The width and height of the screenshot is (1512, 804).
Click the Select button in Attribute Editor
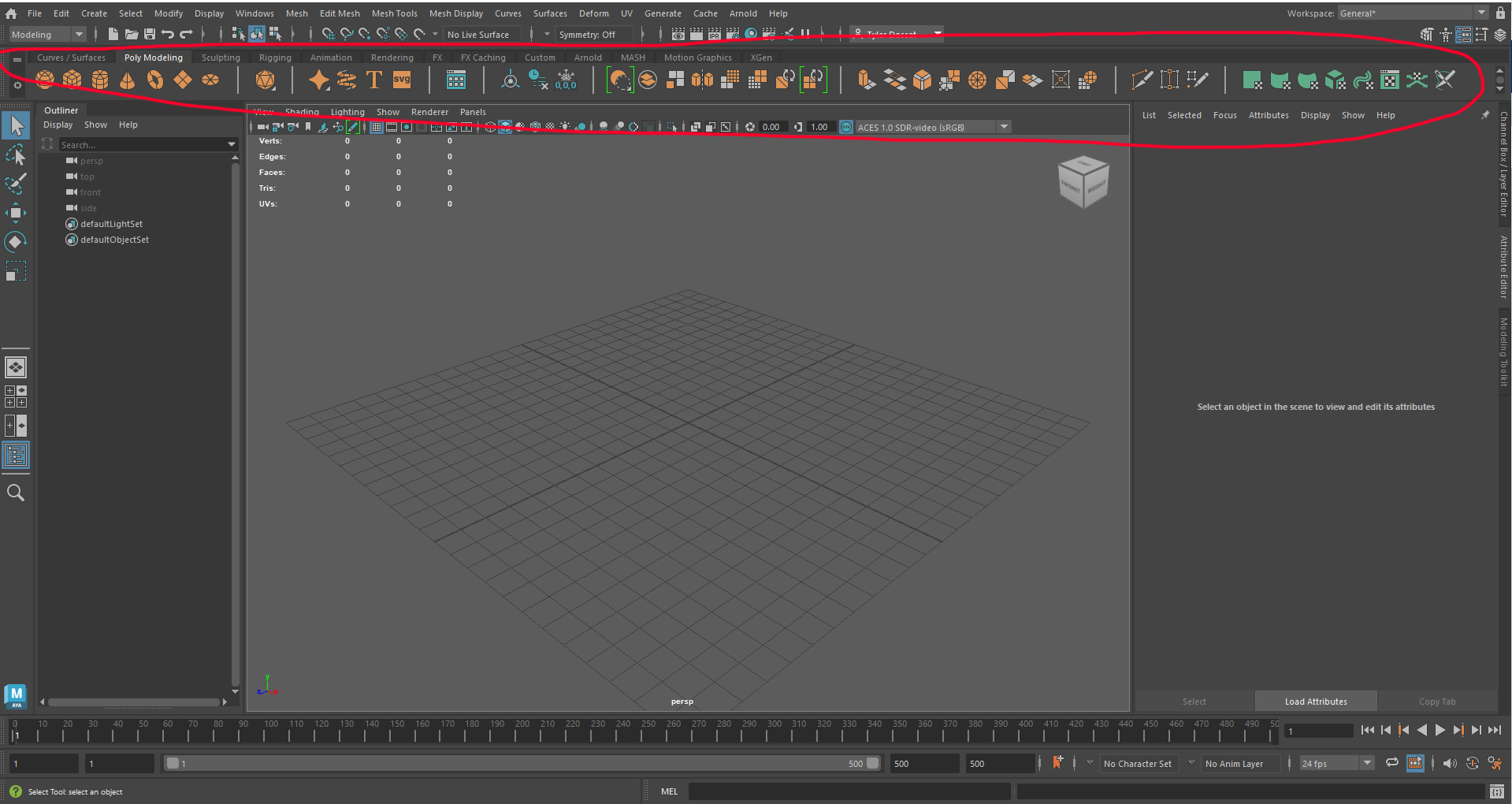tap(1194, 702)
